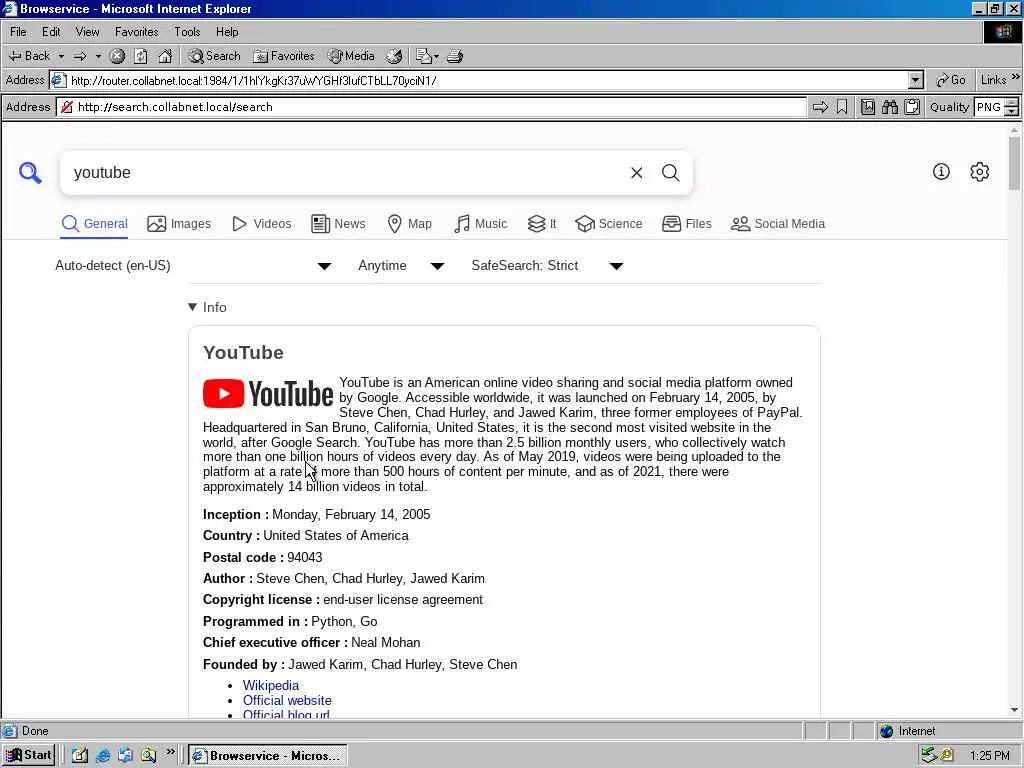The height and width of the screenshot is (768, 1024).
Task: Click Internet Explorer quick launch icon
Action: (x=103, y=756)
